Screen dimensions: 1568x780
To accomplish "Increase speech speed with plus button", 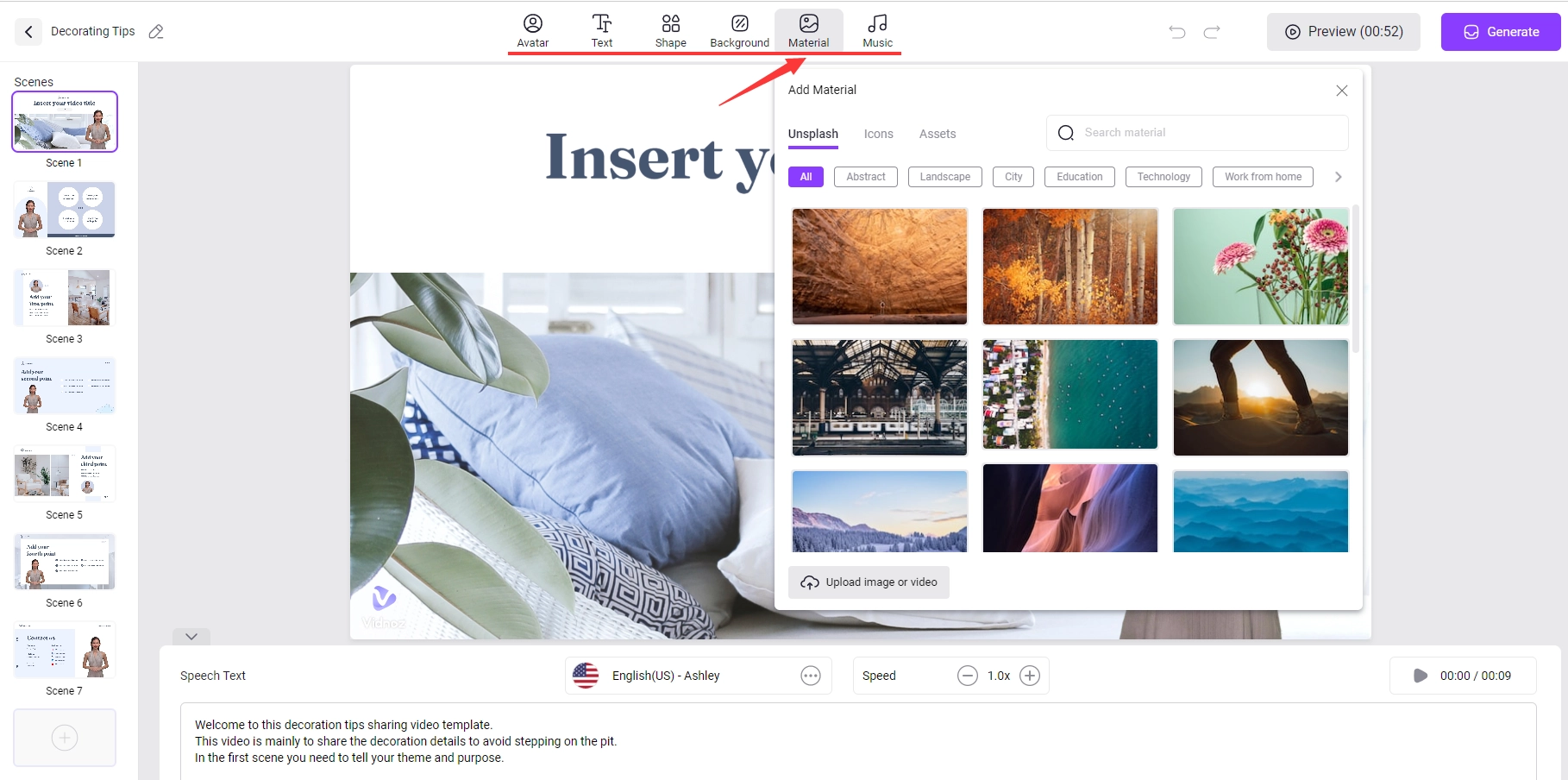I will 1030,676.
